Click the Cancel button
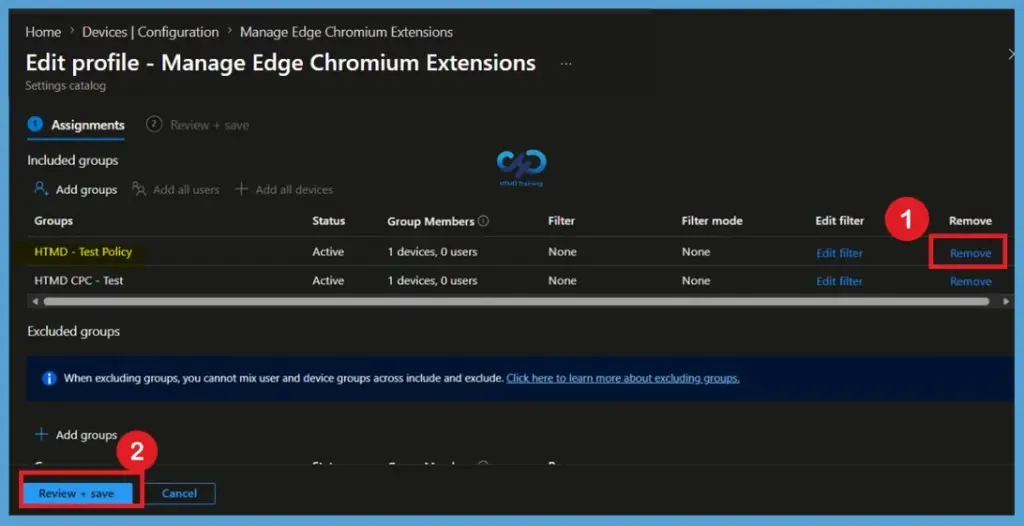Viewport: 1024px width, 526px height. pos(180,493)
